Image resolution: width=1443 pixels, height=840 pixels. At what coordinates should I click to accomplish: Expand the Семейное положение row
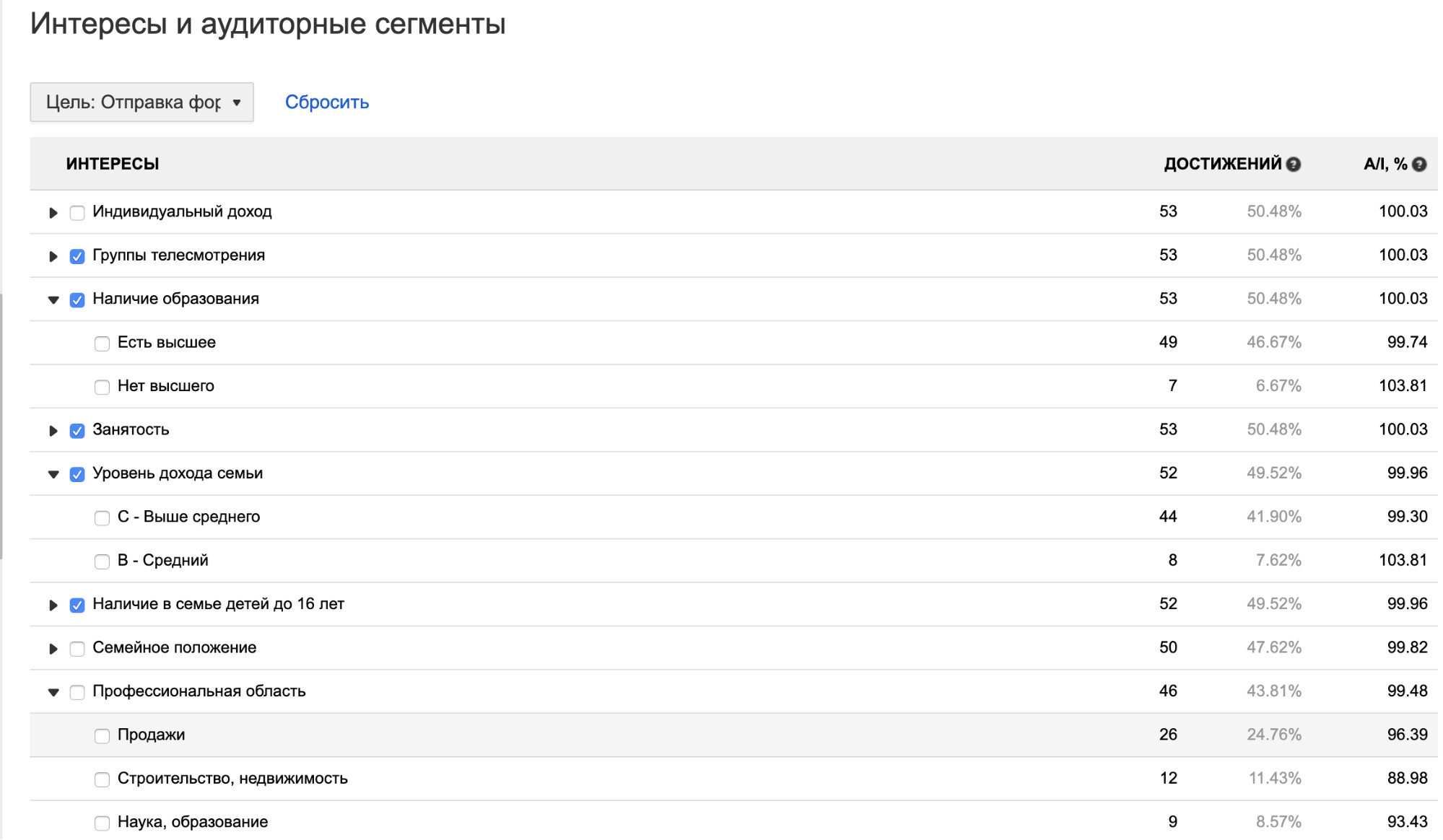coord(53,649)
